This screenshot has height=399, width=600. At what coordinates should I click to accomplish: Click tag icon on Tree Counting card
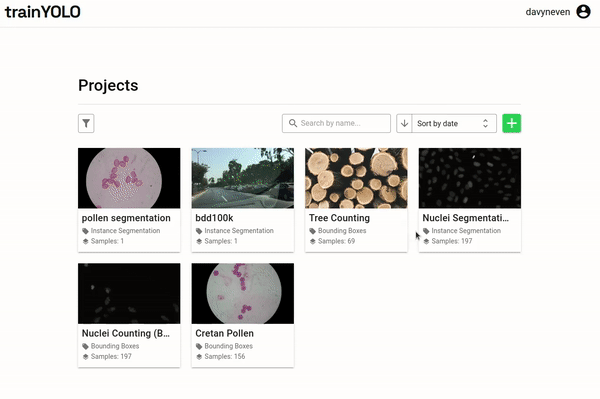click(313, 231)
